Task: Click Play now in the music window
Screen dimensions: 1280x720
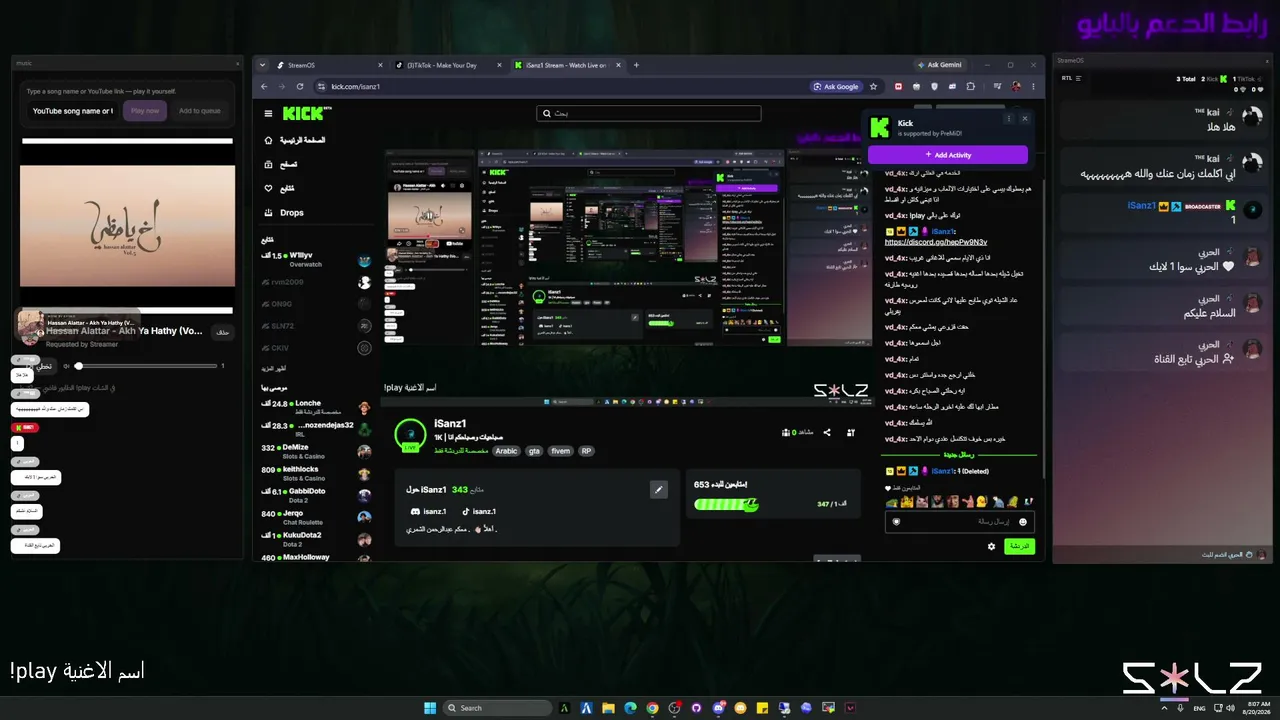Action: click(x=145, y=111)
